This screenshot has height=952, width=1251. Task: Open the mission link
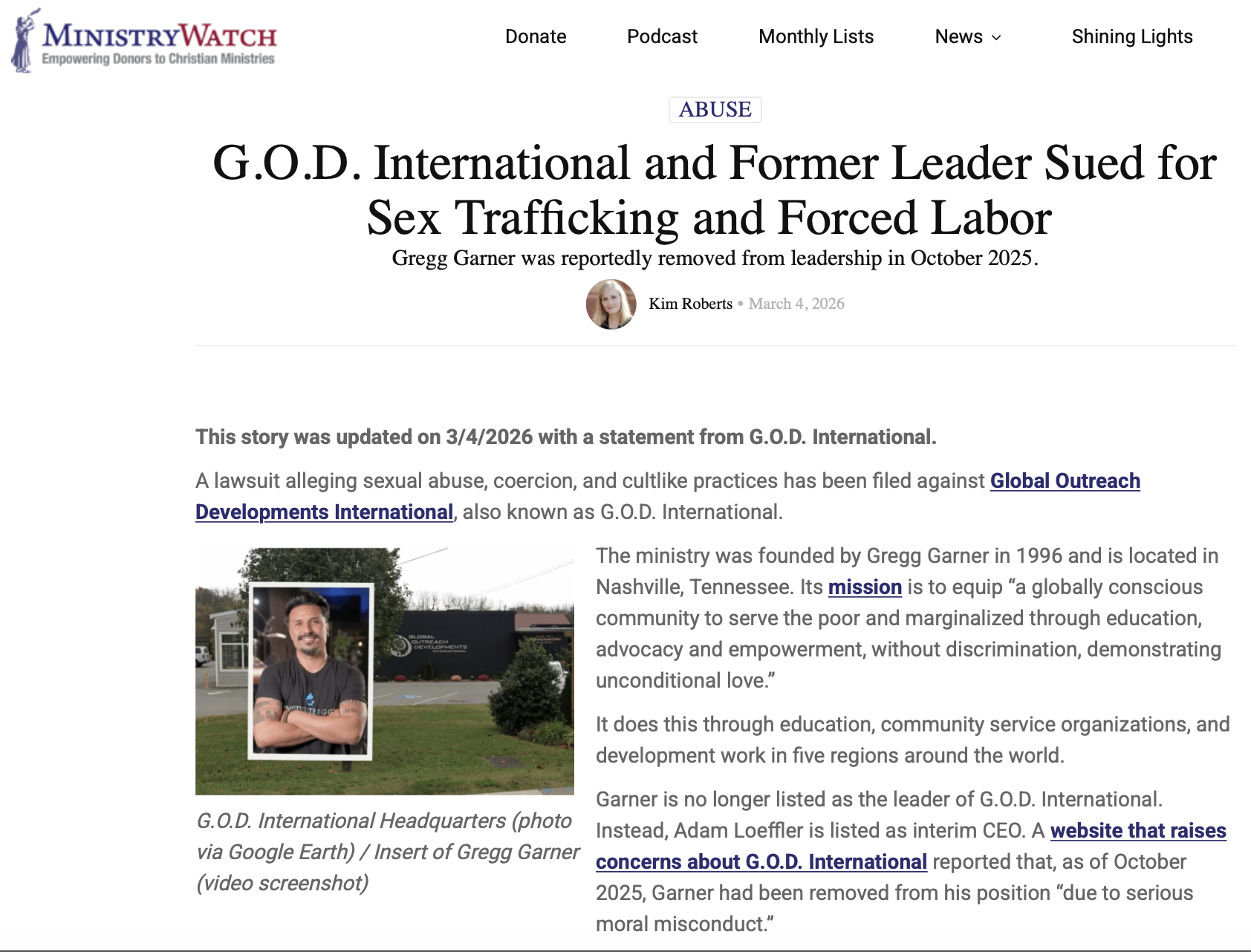(865, 587)
